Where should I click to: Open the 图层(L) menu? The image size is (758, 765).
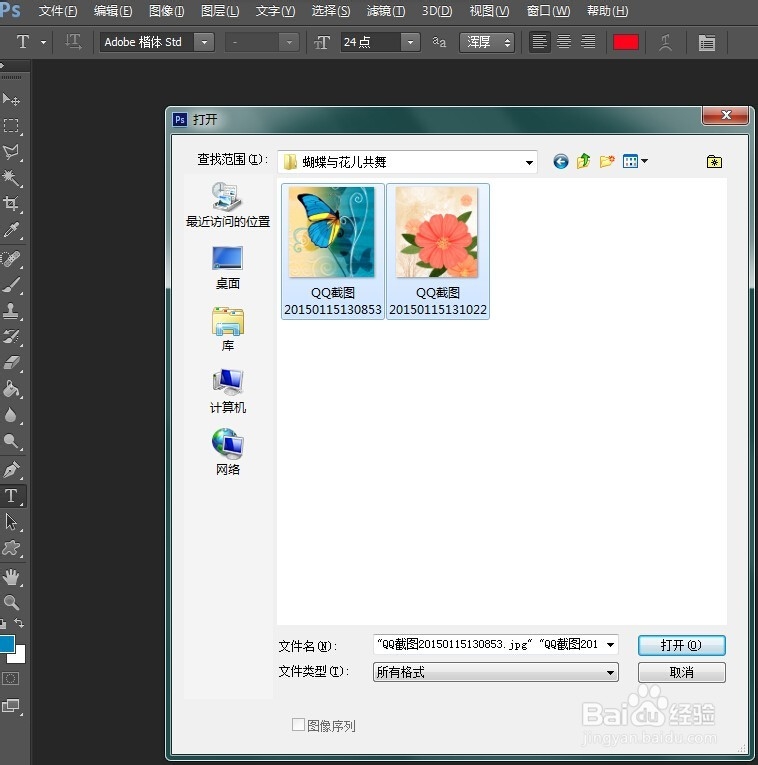coord(220,11)
